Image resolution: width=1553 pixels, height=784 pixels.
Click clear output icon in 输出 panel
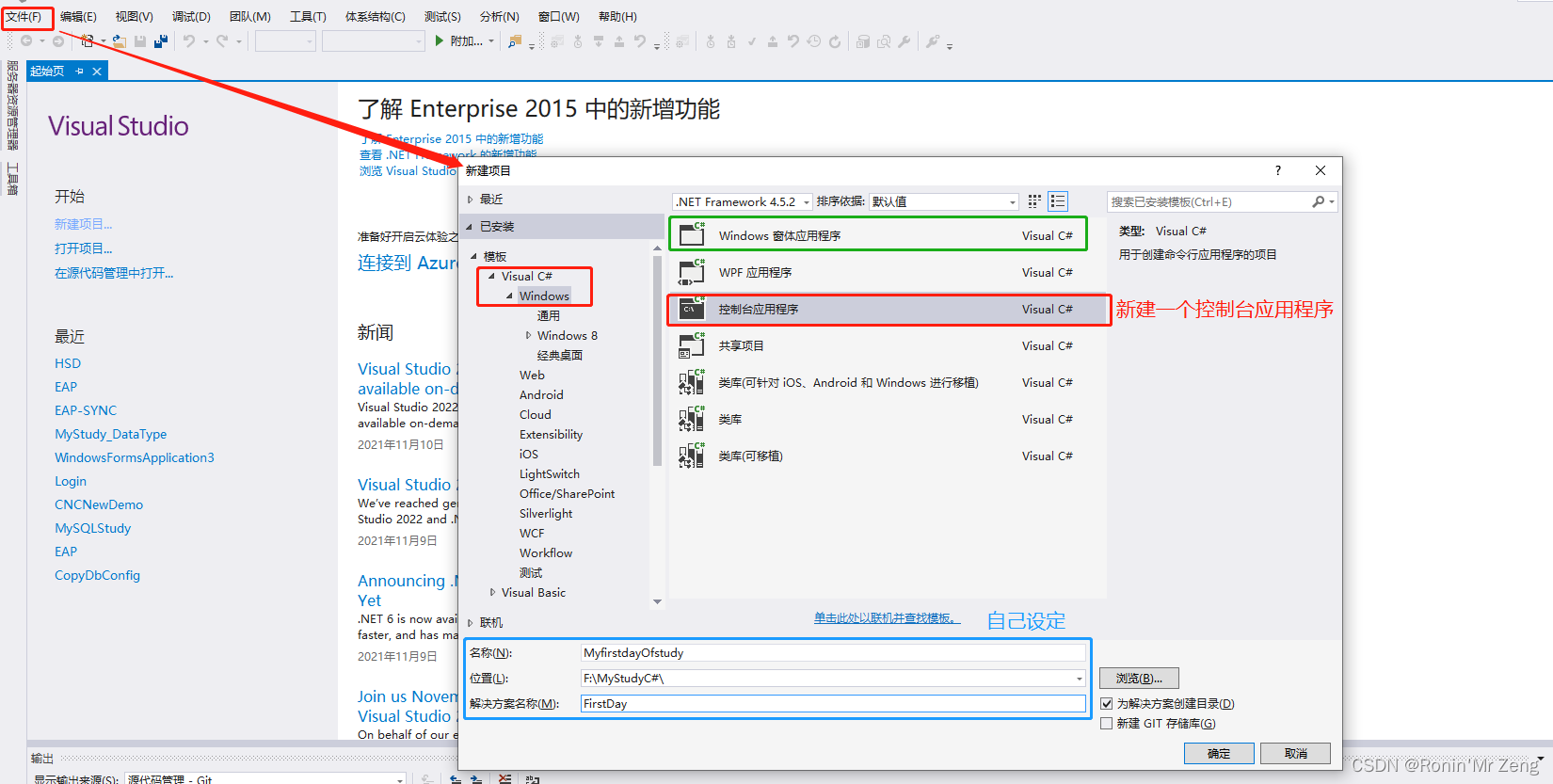[505, 778]
